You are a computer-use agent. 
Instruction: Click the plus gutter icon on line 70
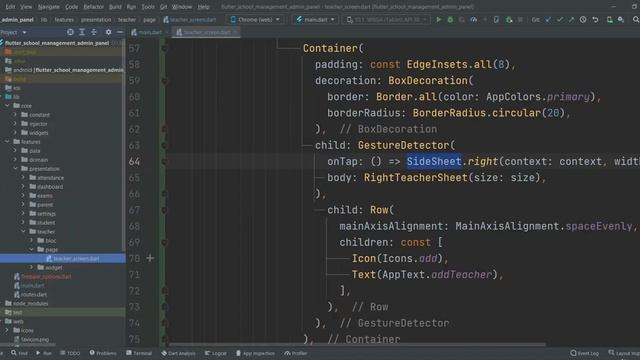150,258
